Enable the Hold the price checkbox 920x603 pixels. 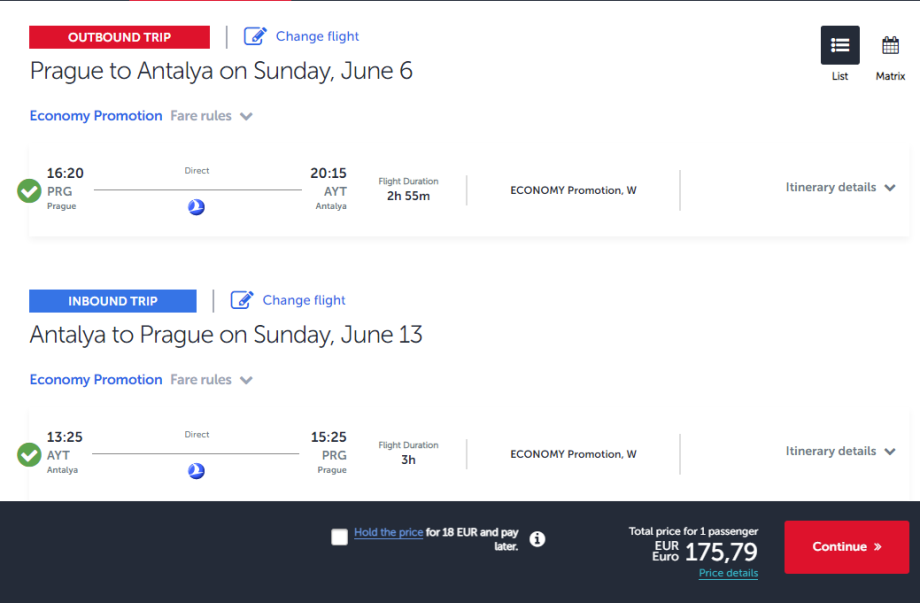coord(340,537)
